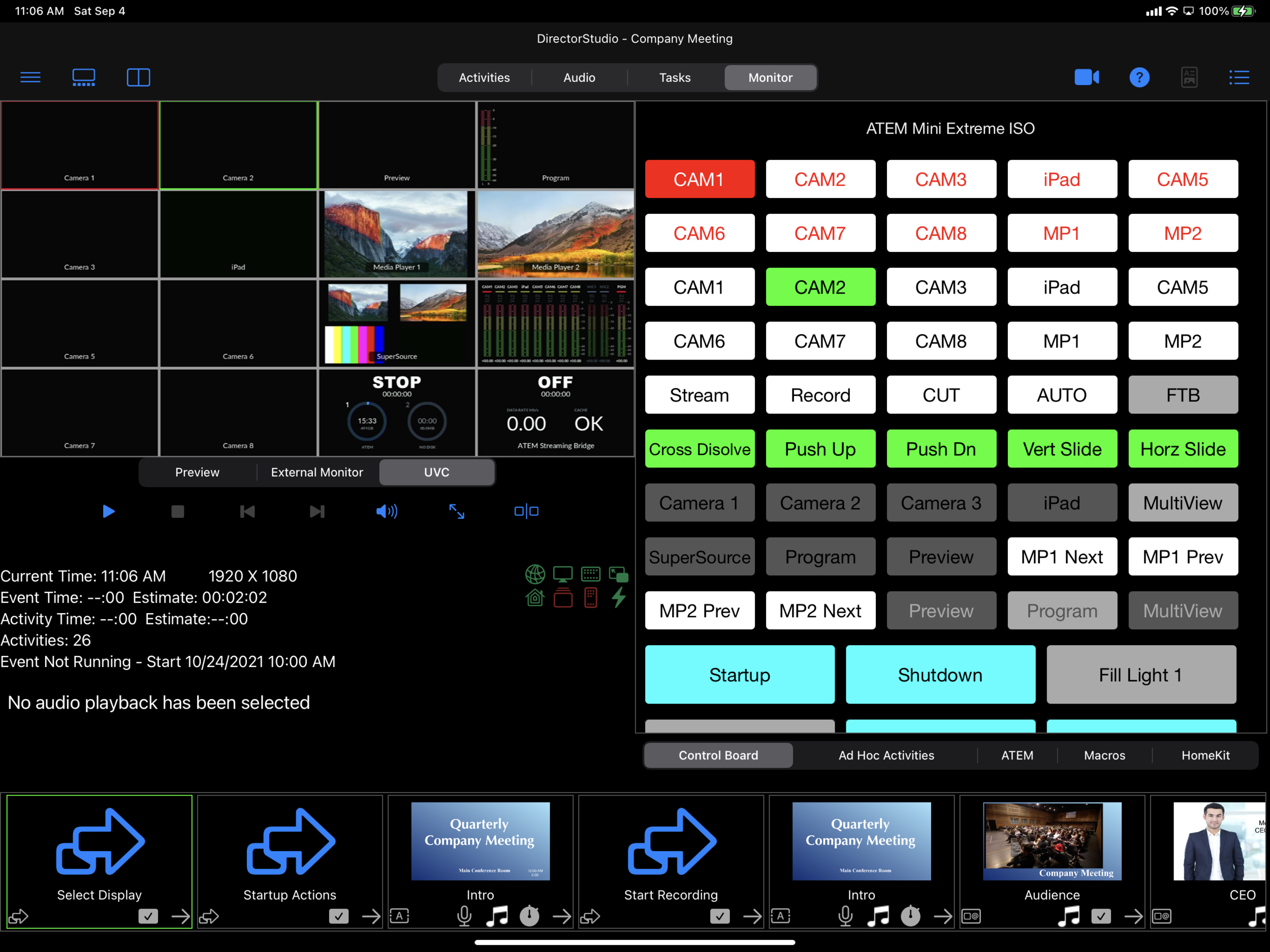This screenshot has height=952, width=1270.
Task: Open the list menu icon at top right
Action: coord(1239,77)
